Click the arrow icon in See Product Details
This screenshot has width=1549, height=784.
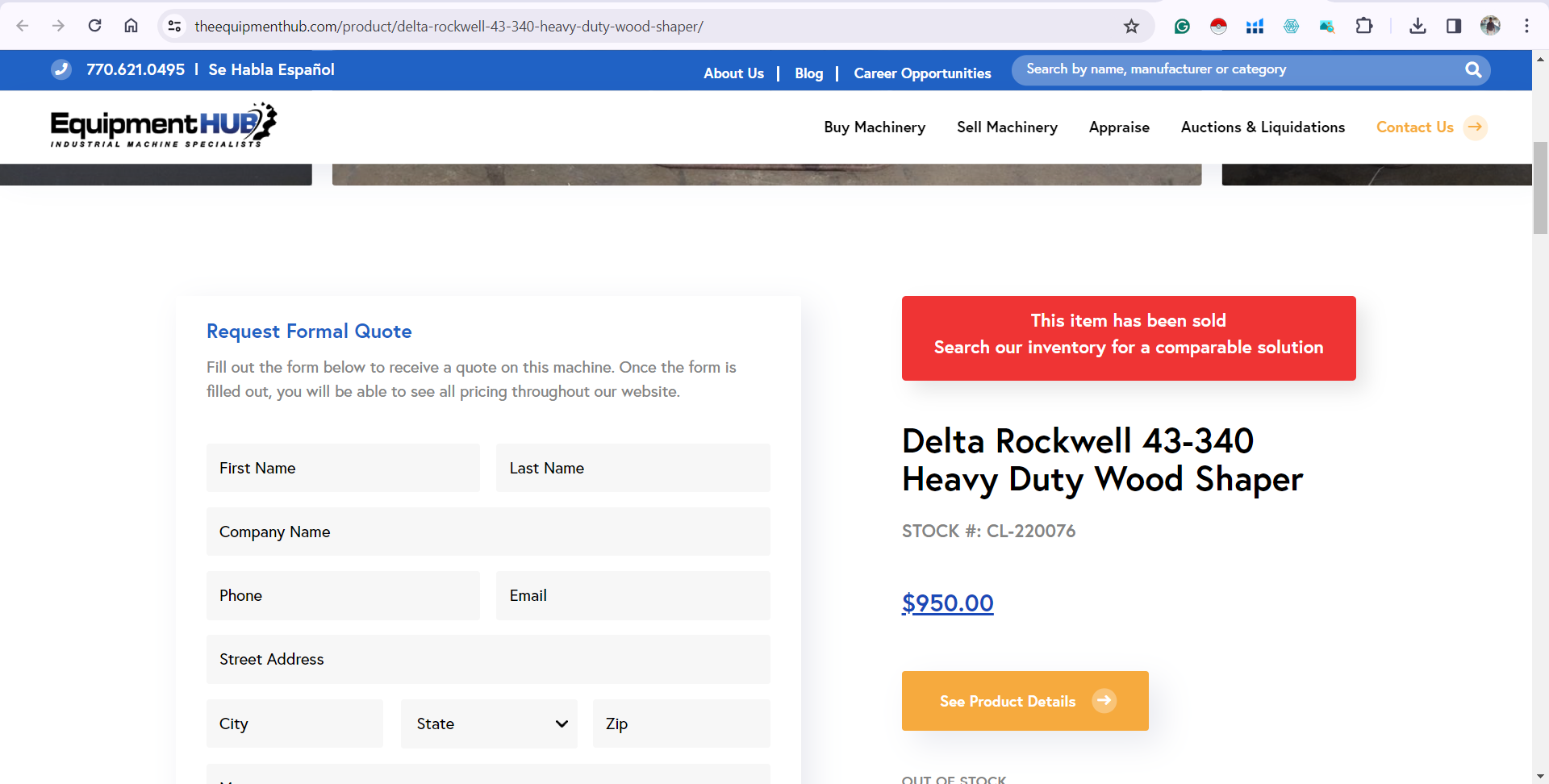click(x=1104, y=700)
